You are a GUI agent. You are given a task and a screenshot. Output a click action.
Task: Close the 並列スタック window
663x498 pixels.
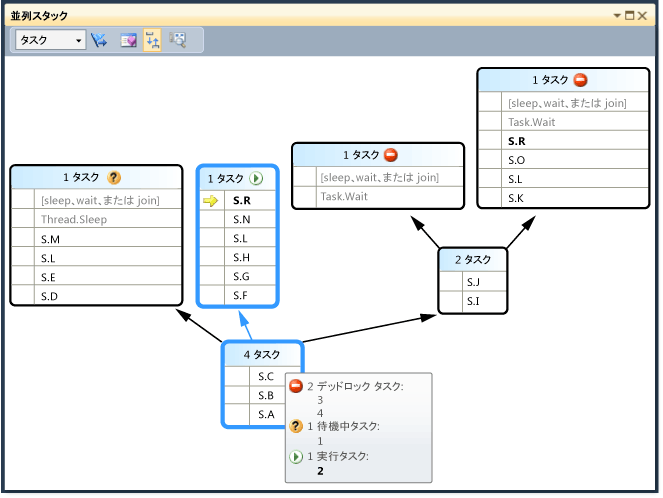tap(642, 16)
